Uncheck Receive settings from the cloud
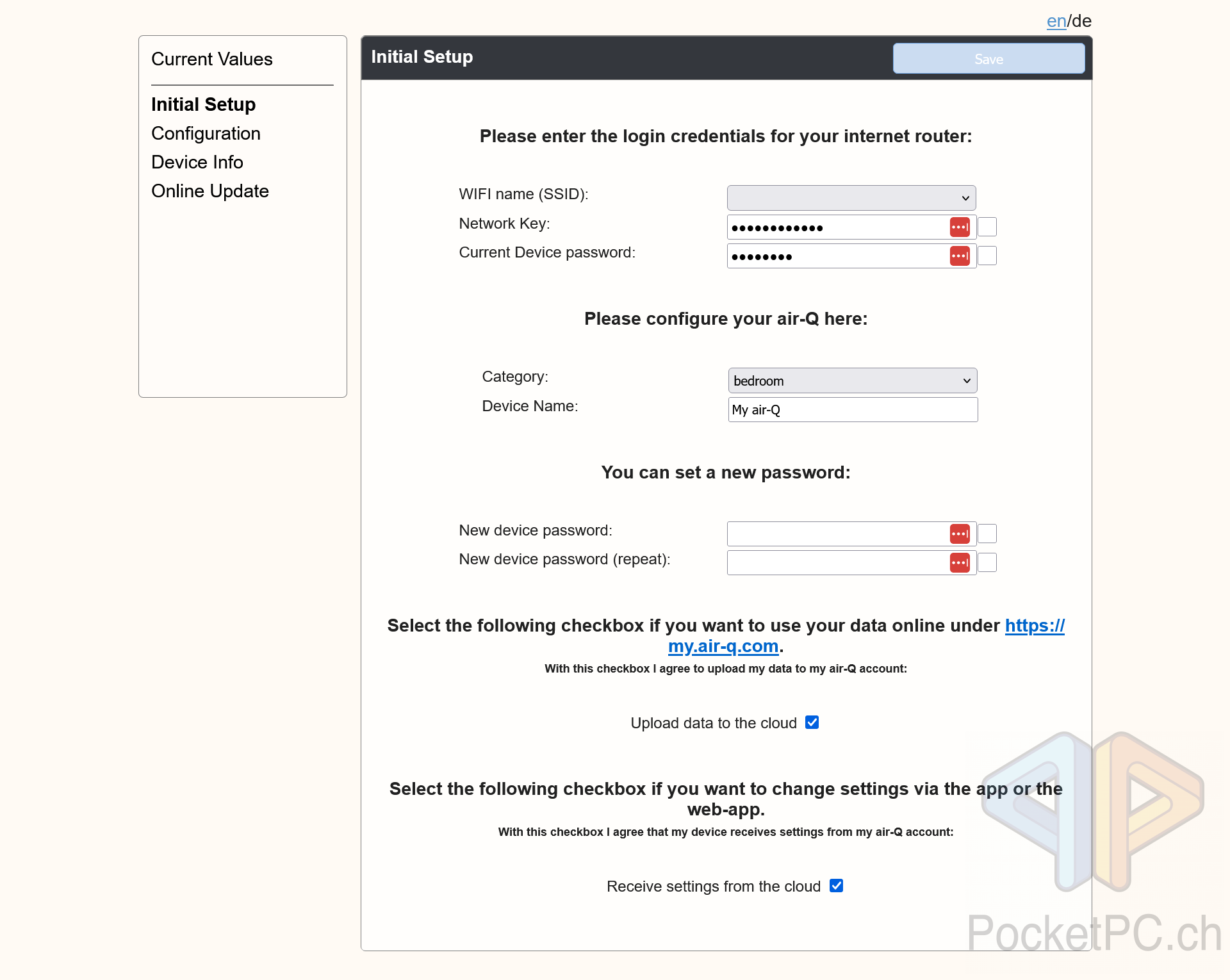Image resolution: width=1230 pixels, height=980 pixels. pos(836,886)
